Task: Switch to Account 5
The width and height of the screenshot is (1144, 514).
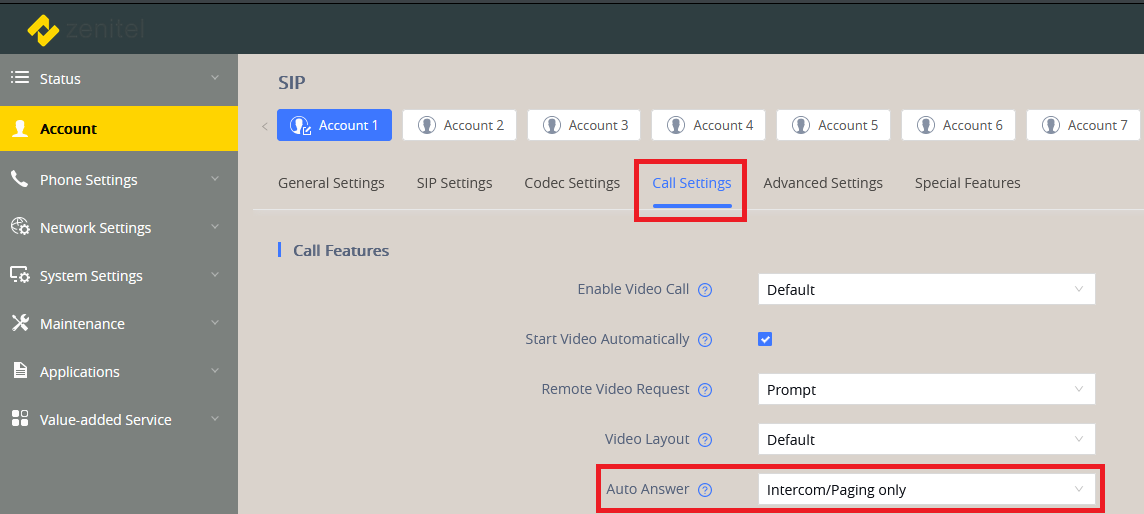Action: click(x=834, y=125)
